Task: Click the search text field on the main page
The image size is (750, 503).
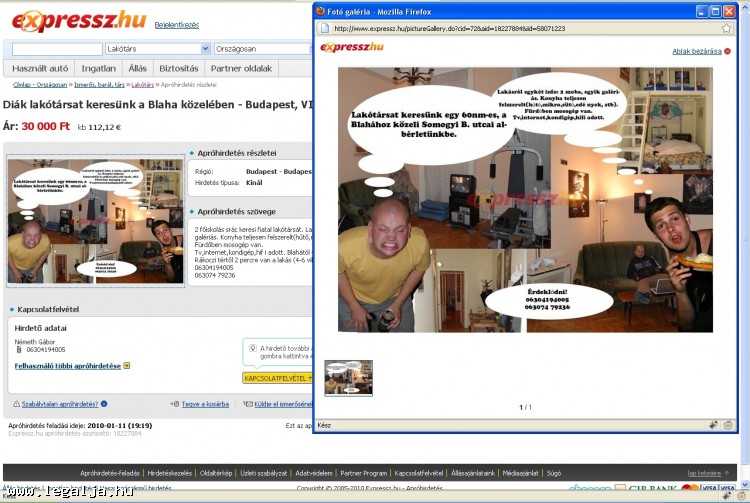Action: (x=57, y=48)
